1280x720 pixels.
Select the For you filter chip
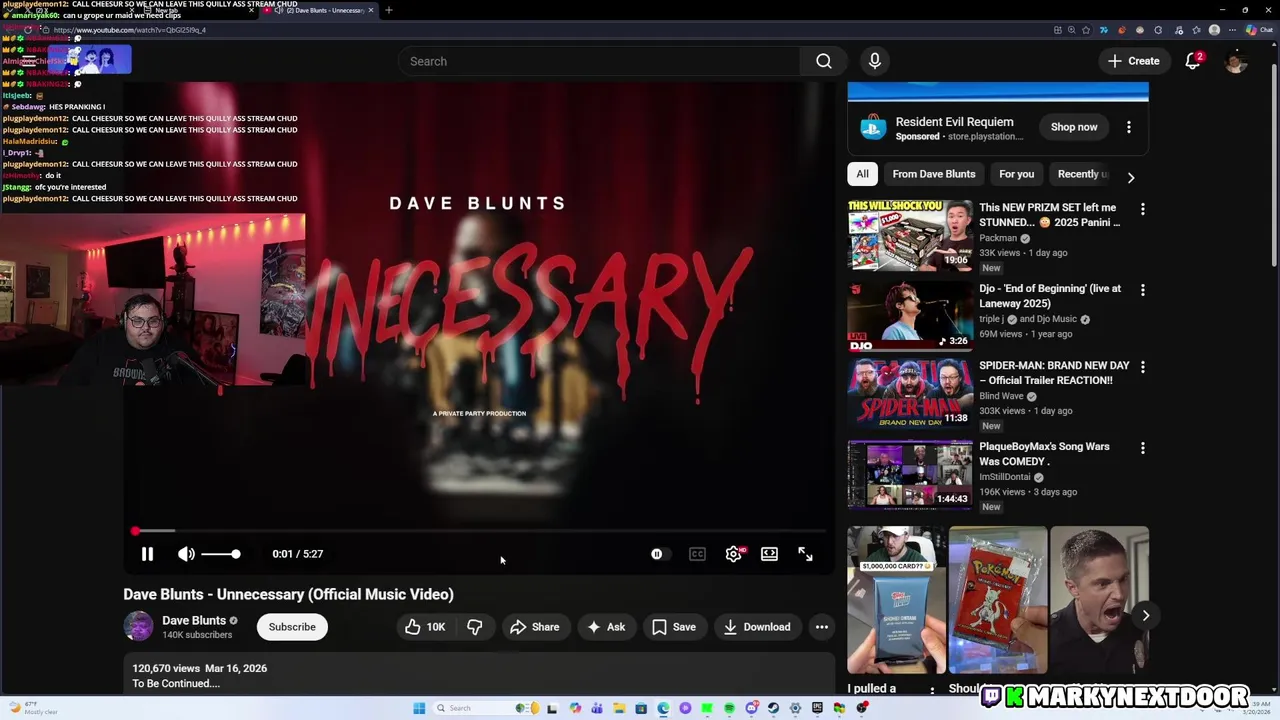click(1017, 174)
